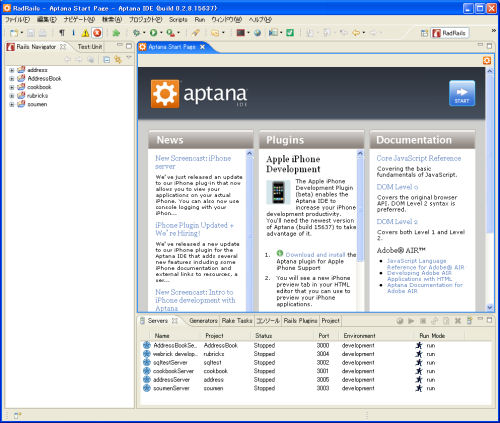Click the yellow back arrow navigation icon

coord(356,33)
